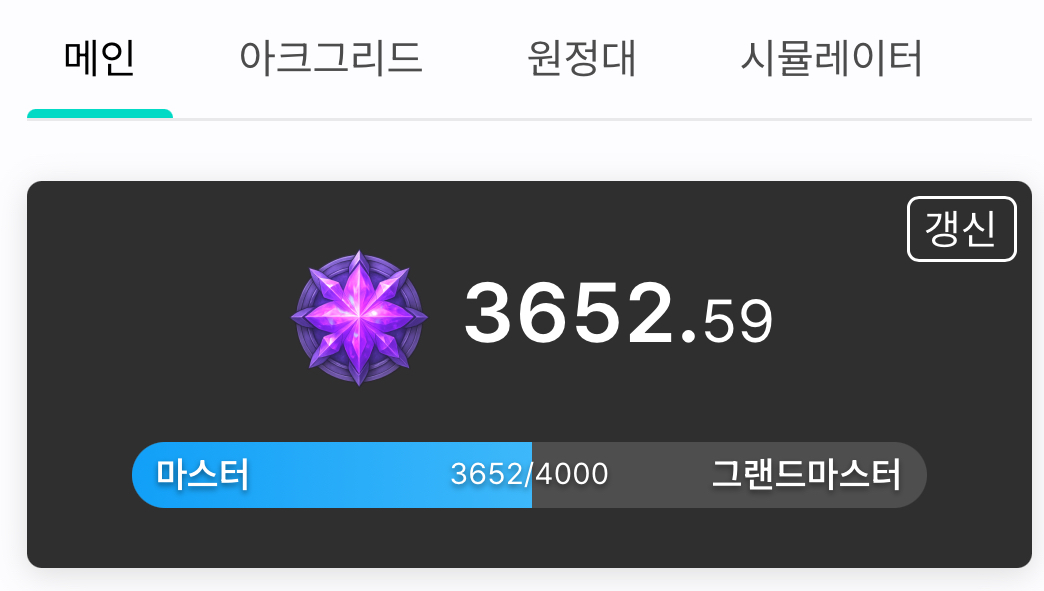
Task: Select the 시뮬레이터 tab
Action: (832, 58)
